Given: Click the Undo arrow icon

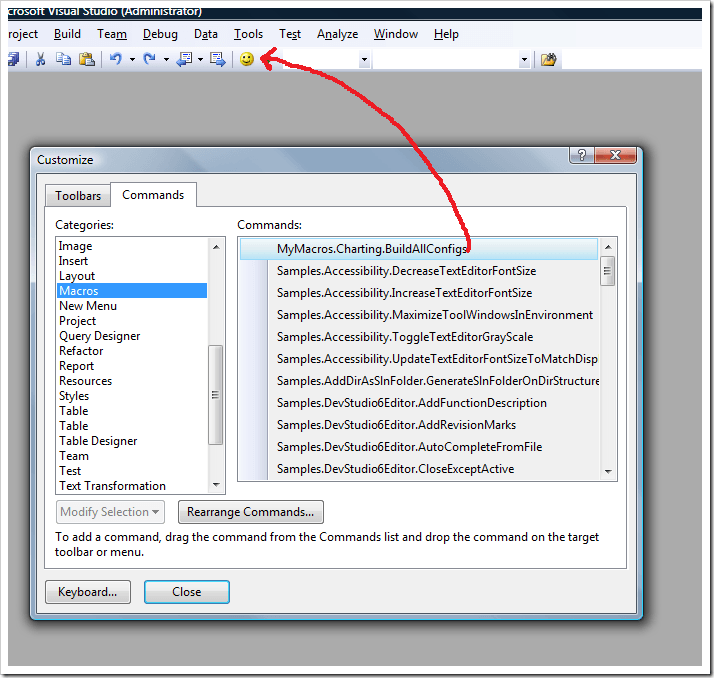Looking at the screenshot, I should click(x=116, y=59).
